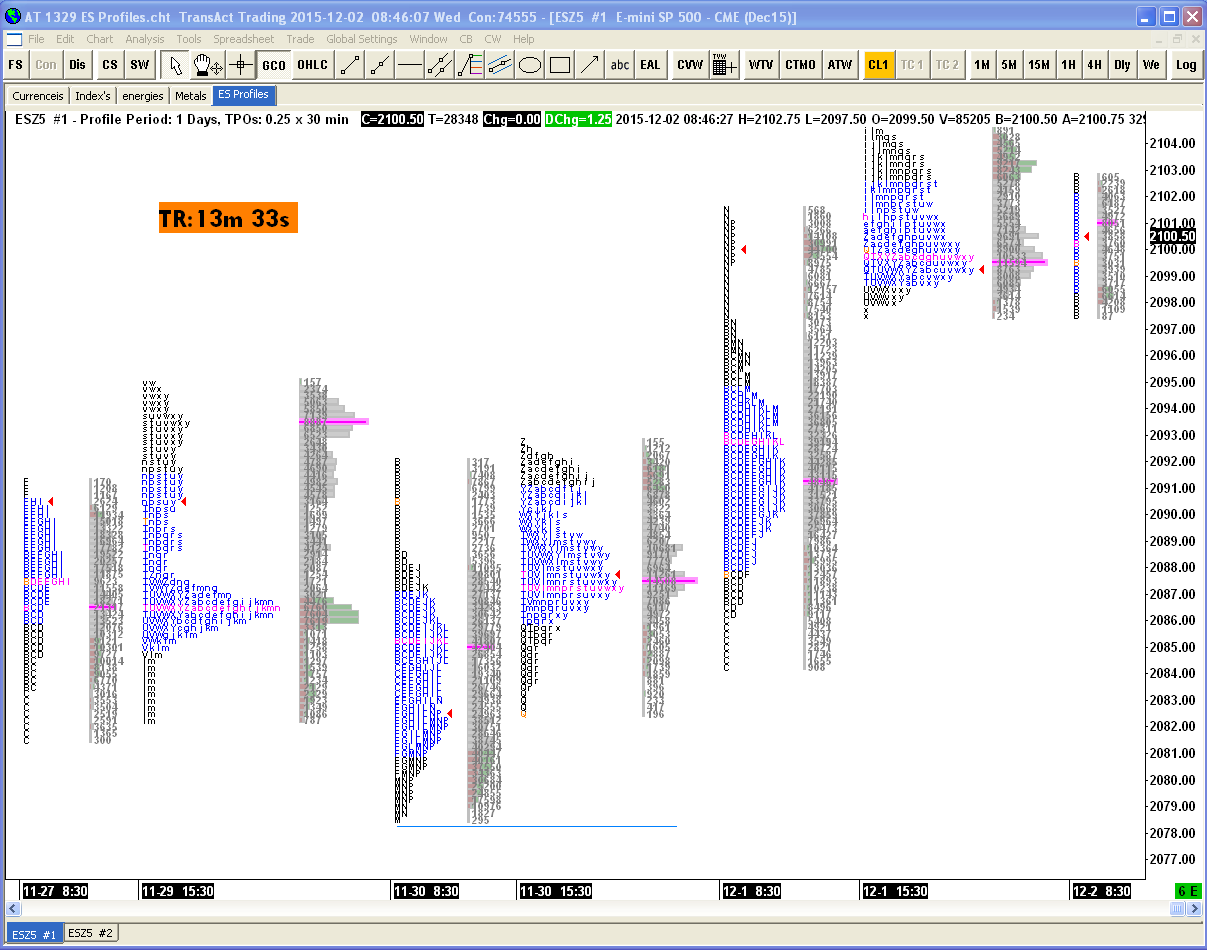The height and width of the screenshot is (950, 1207).
Task: Toggle the WTV button
Action: pyautogui.click(x=761, y=65)
